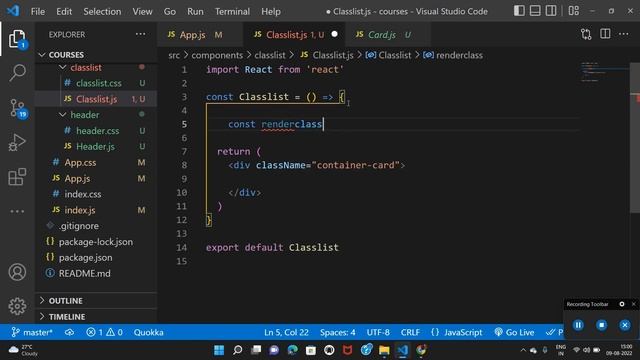Toggle the secondary side bar layout icon
Image resolution: width=640 pixels, height=360 pixels.
point(551,11)
